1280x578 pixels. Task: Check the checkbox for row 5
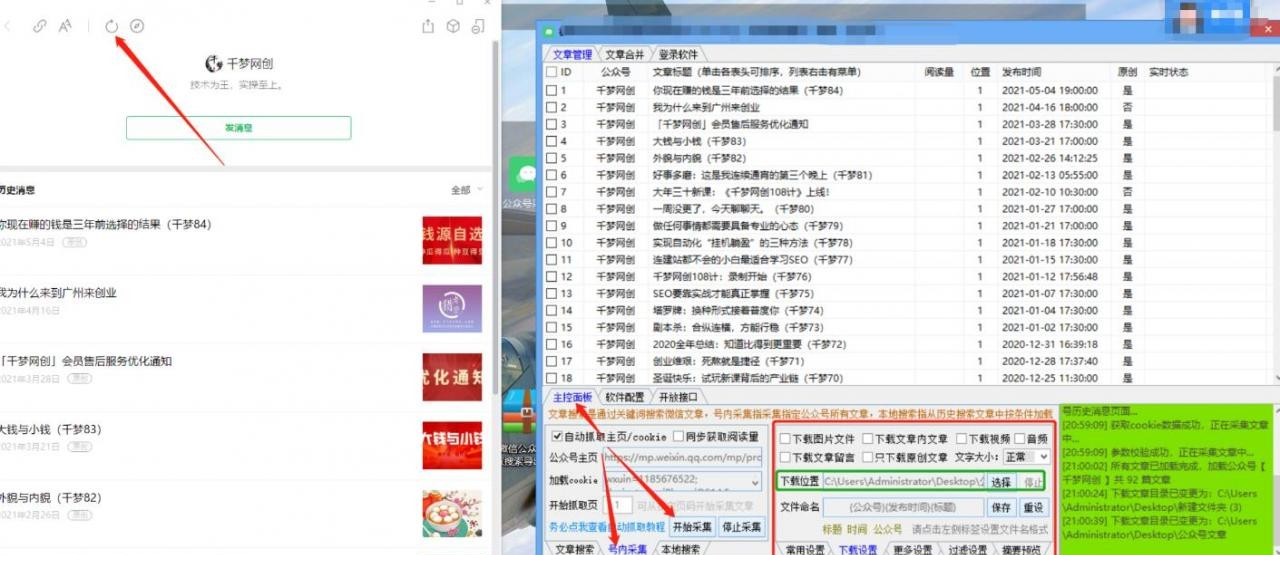551,158
